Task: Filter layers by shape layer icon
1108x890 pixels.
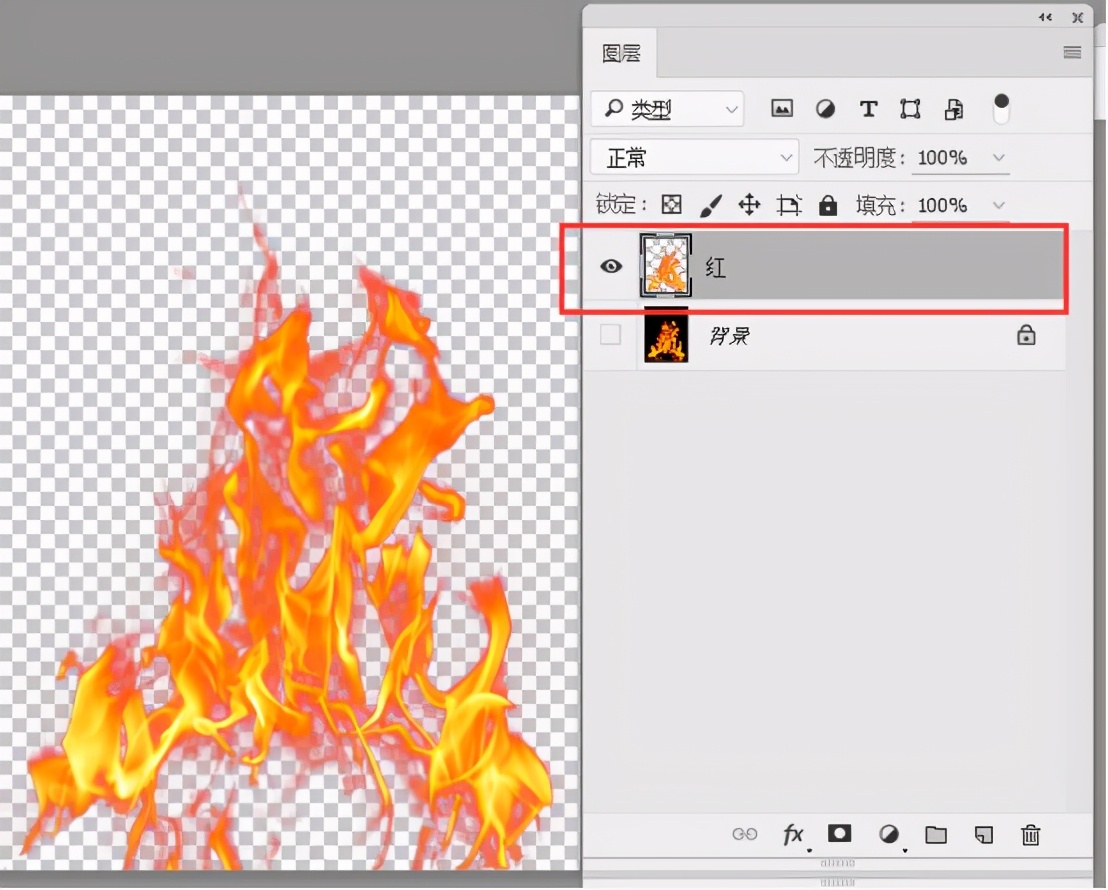Action: [x=910, y=109]
